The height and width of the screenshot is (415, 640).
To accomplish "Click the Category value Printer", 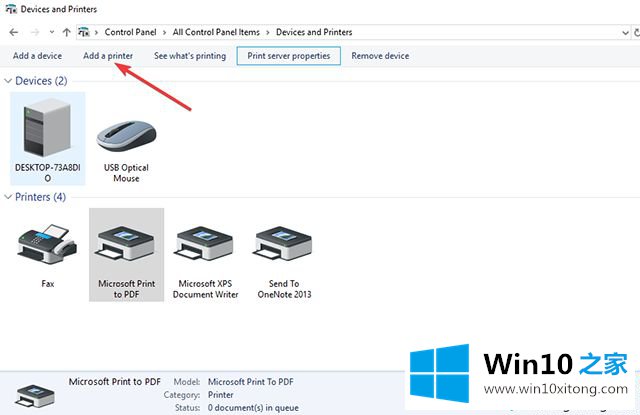I will 220,395.
